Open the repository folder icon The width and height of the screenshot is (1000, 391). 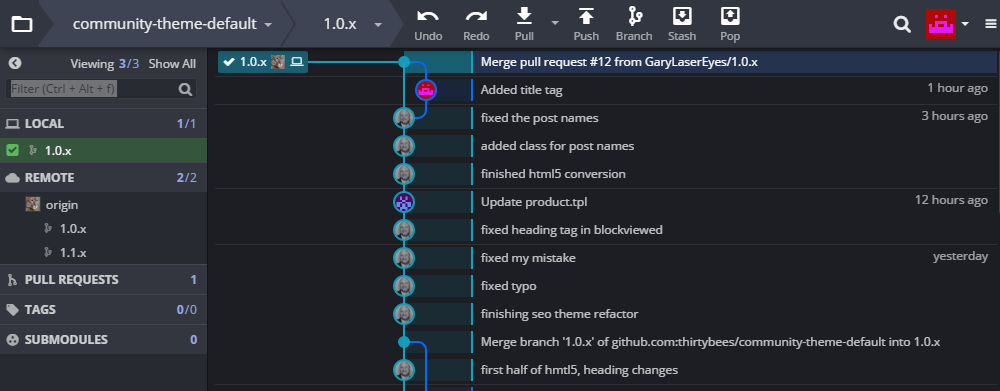coord(22,24)
